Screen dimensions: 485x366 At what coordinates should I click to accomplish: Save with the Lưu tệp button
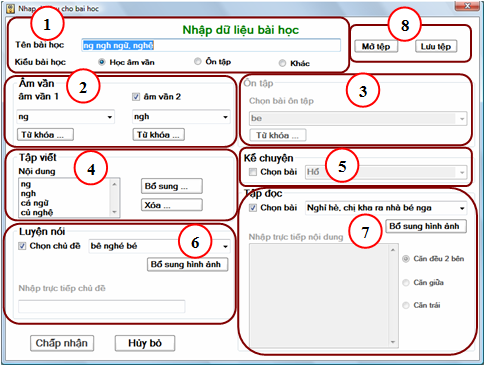tap(436, 46)
